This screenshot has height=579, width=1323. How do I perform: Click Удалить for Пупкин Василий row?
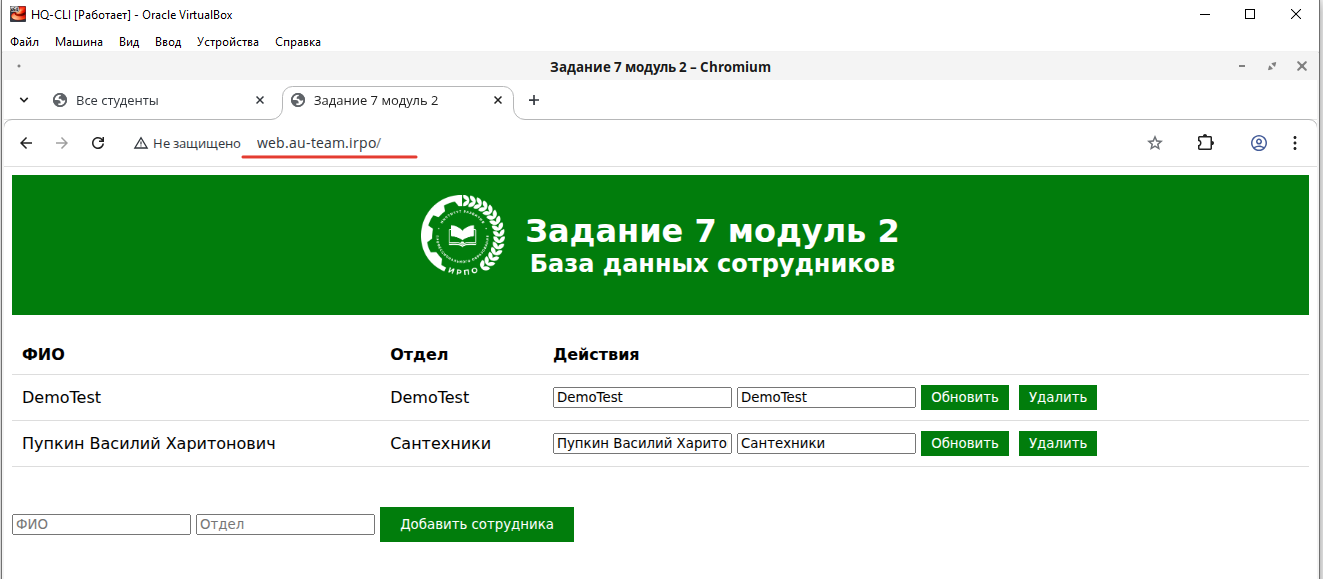point(1058,443)
